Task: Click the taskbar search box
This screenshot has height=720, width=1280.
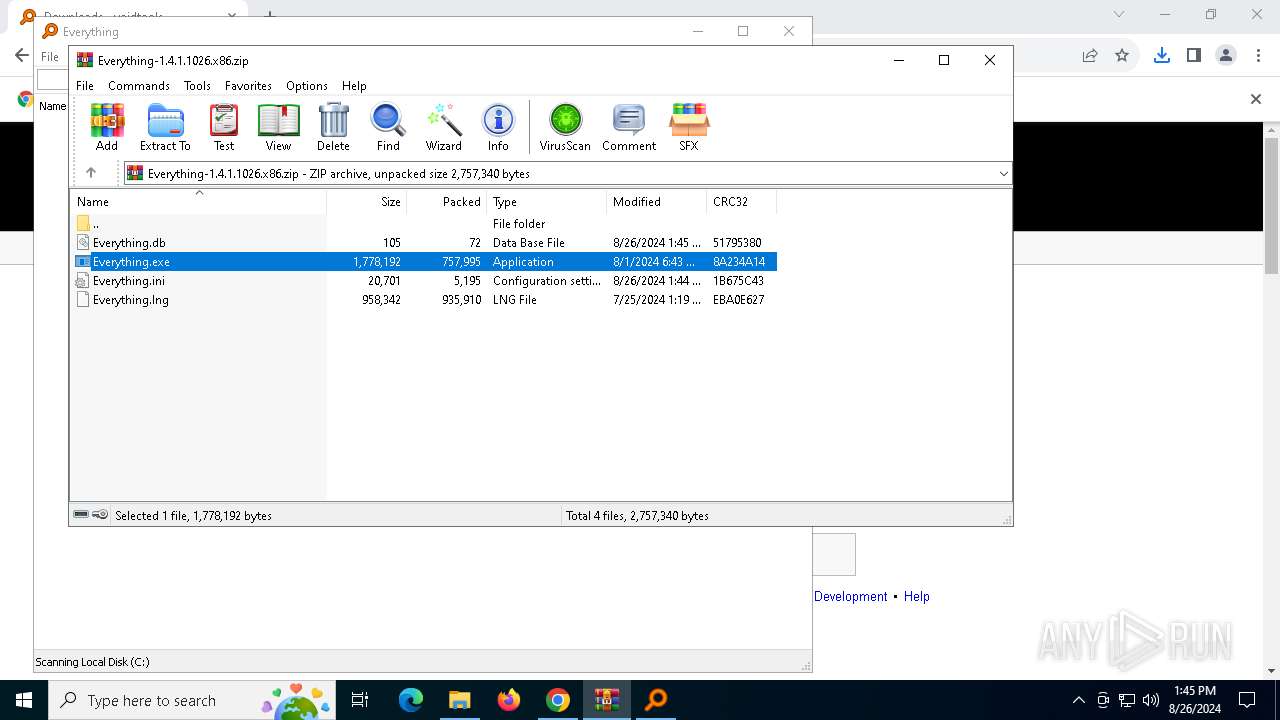Action: pyautogui.click(x=193, y=700)
